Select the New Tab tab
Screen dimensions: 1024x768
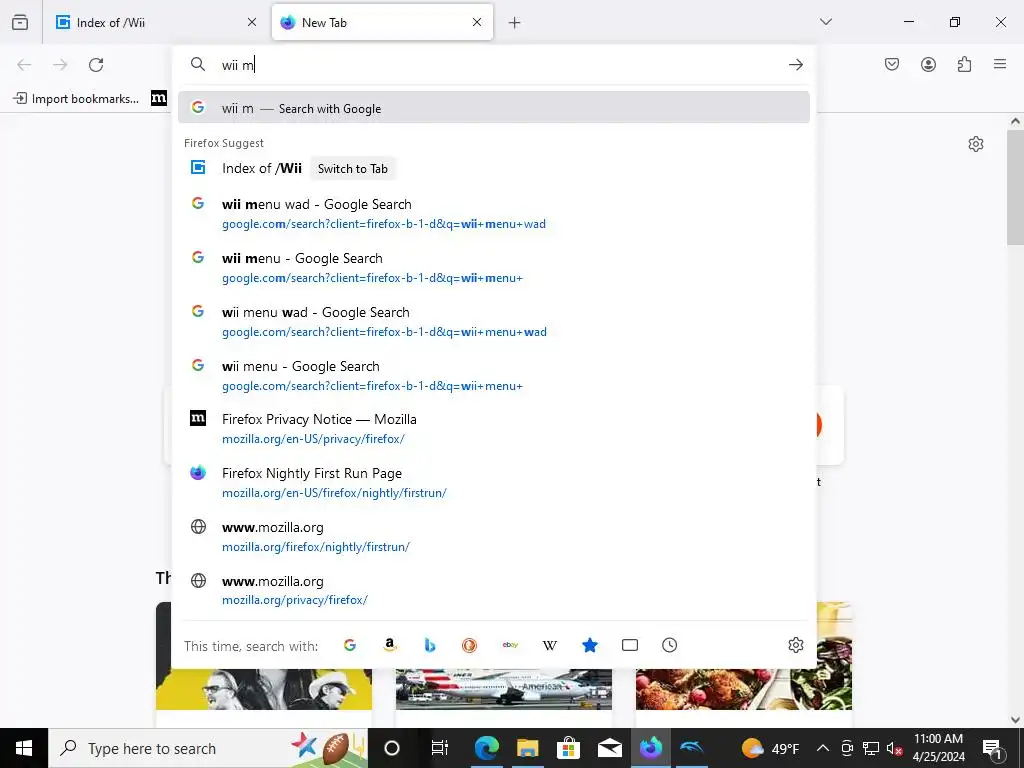pyautogui.click(x=382, y=22)
